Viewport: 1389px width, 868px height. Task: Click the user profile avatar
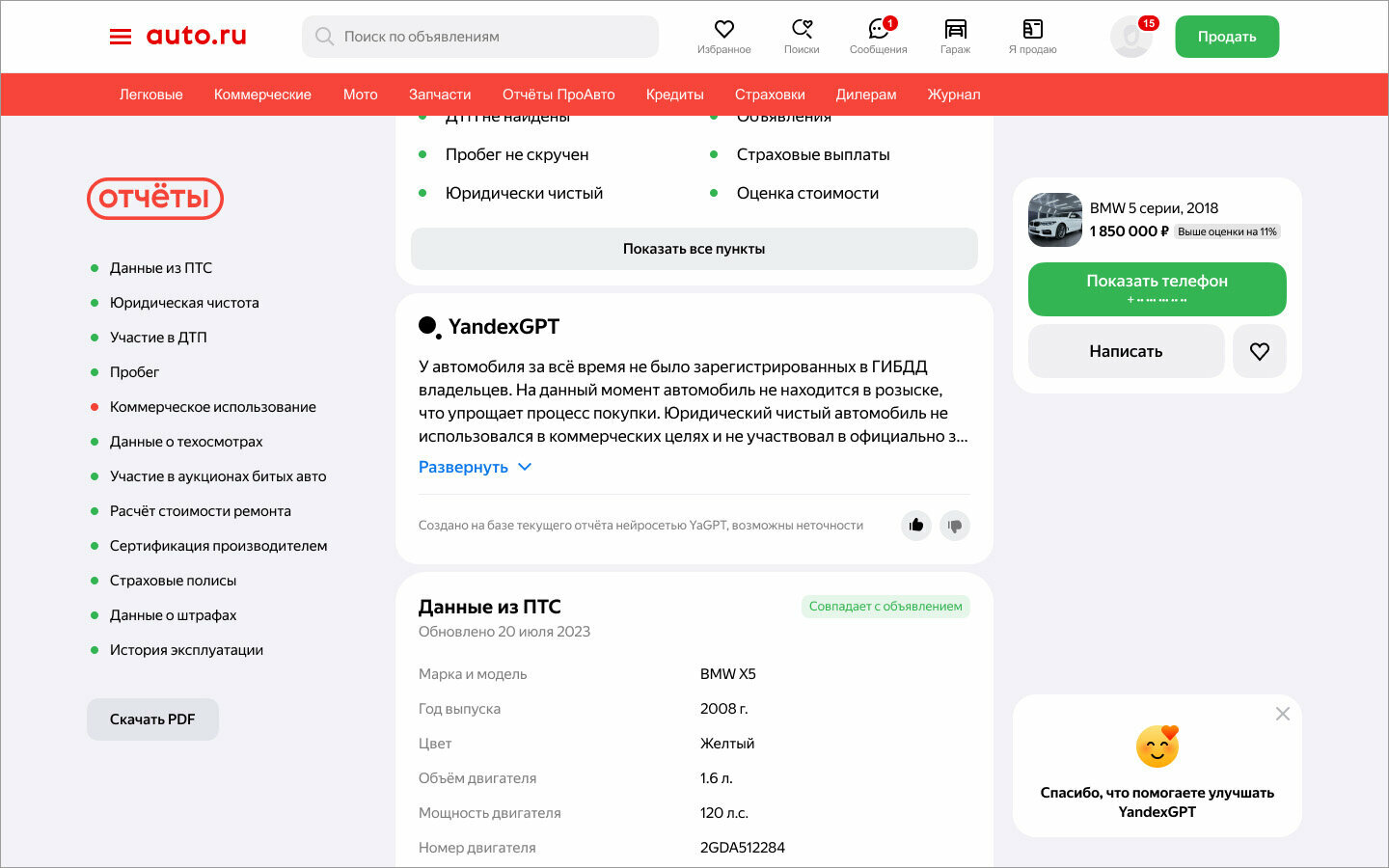coord(1131,37)
